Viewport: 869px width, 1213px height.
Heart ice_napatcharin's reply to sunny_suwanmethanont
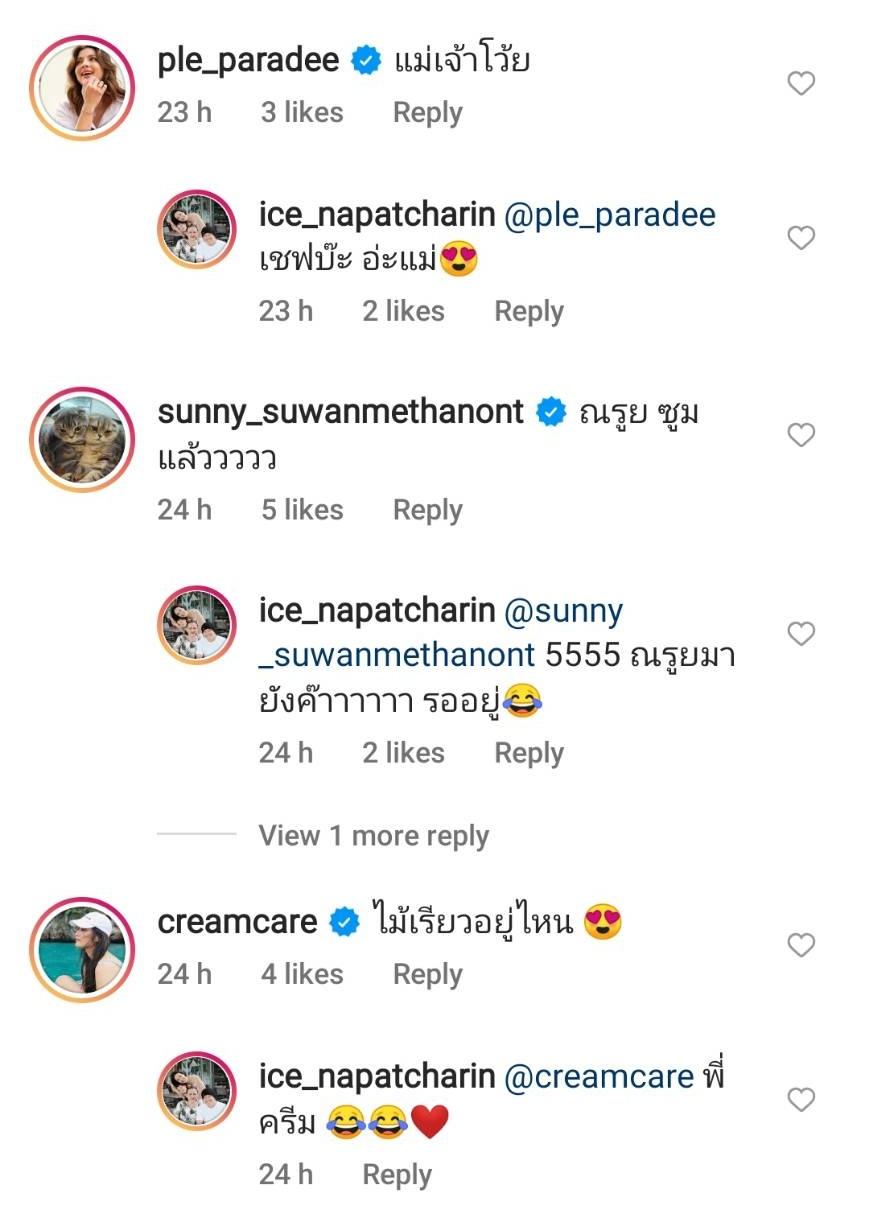[801, 634]
